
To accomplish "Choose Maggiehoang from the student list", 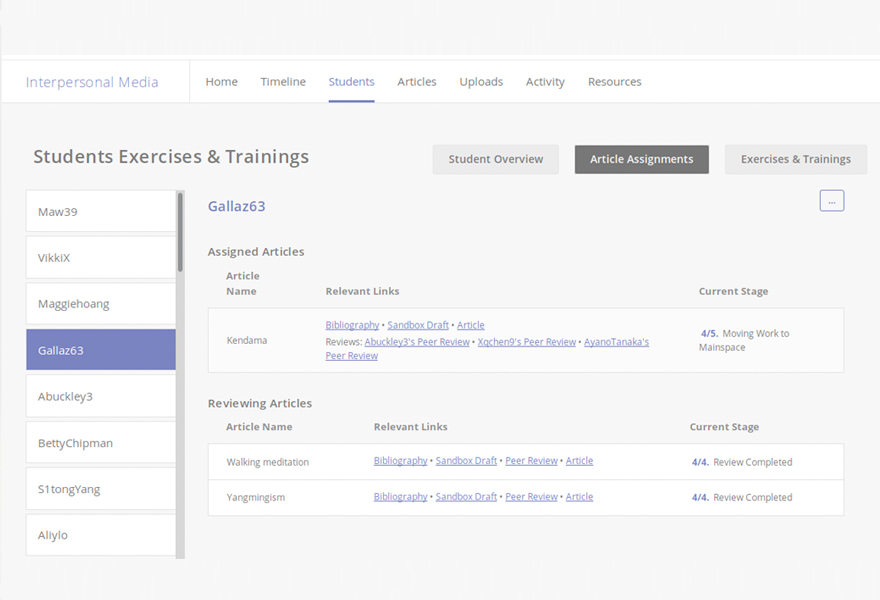I will point(101,304).
